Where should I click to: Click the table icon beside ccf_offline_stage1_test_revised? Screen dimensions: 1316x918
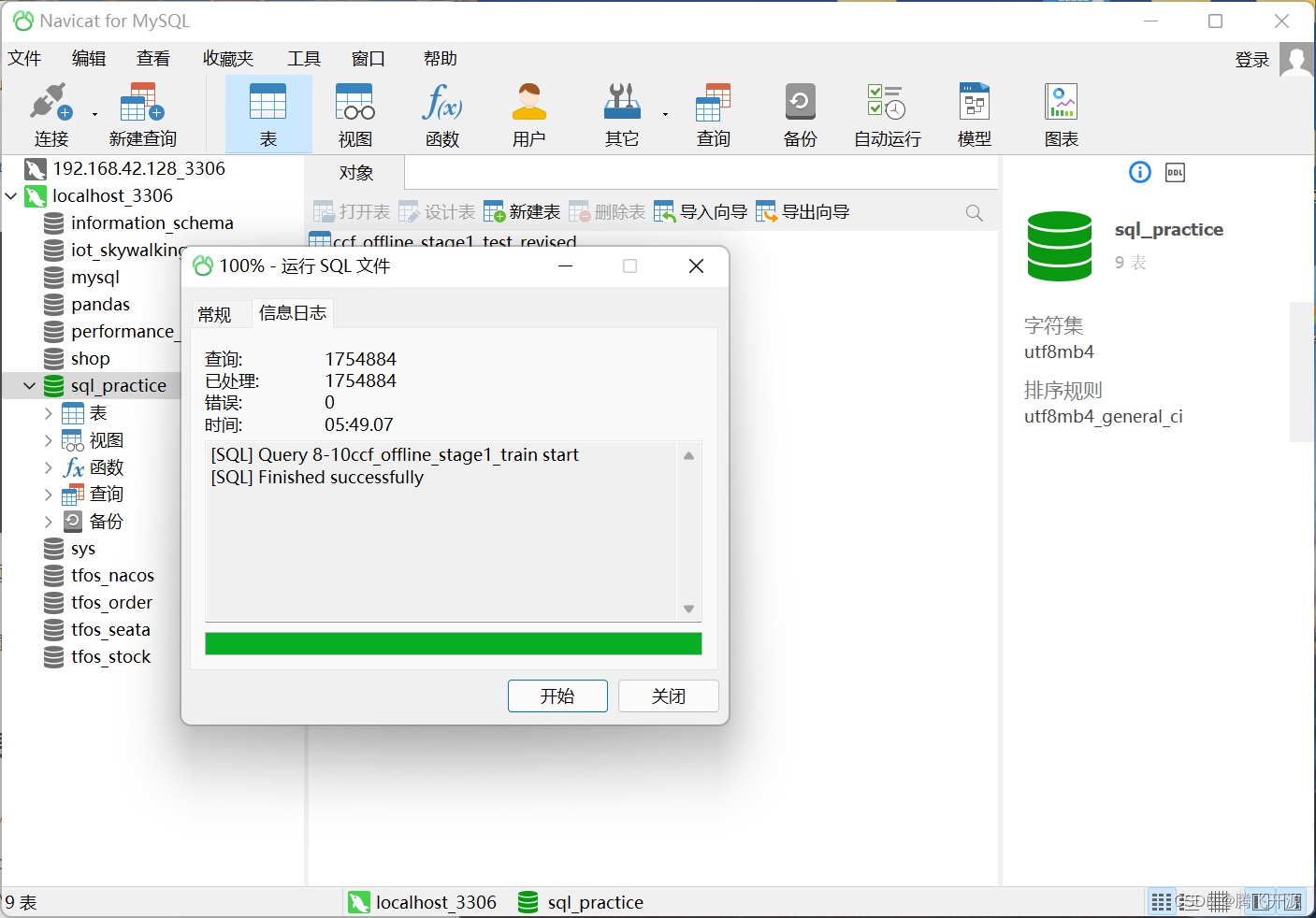319,240
